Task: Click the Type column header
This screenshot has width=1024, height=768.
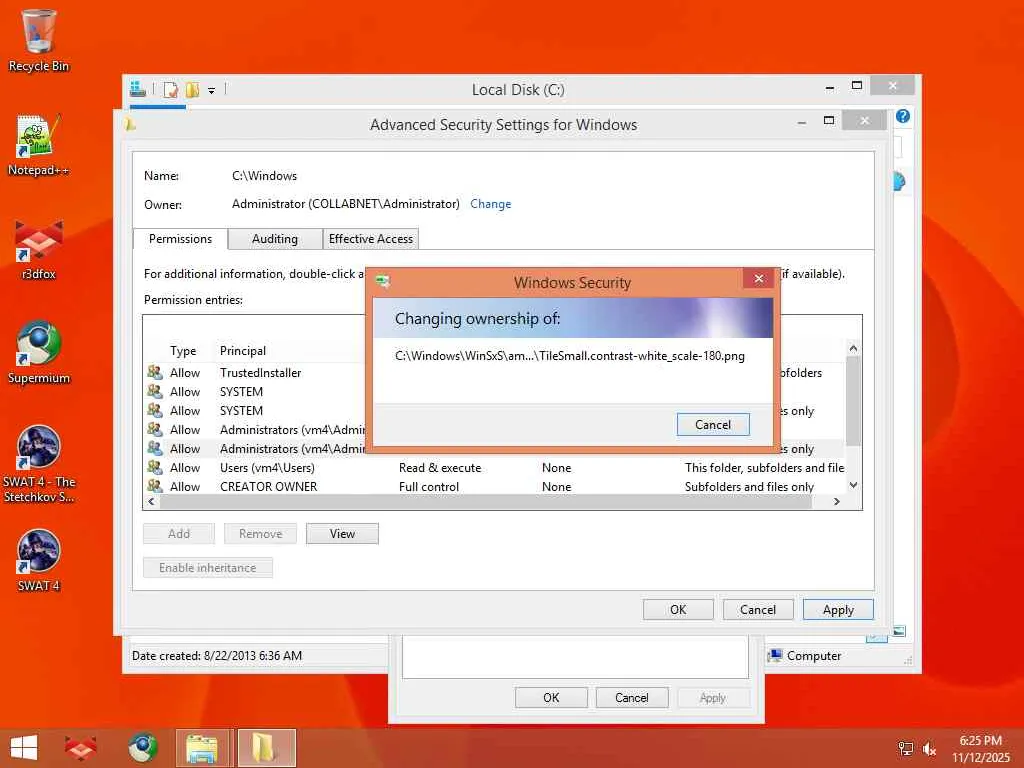Action: (x=183, y=351)
